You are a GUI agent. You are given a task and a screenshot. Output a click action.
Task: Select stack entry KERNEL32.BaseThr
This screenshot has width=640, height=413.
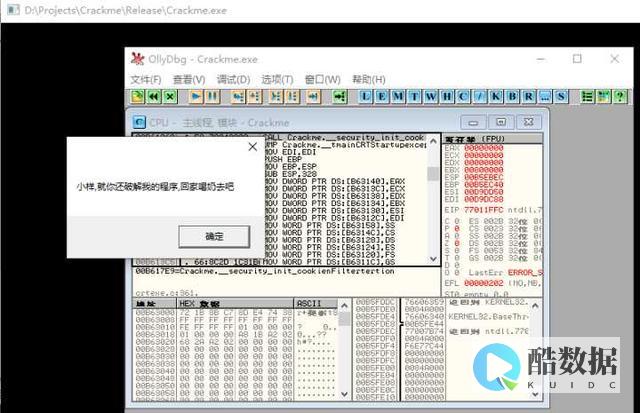click(488, 317)
